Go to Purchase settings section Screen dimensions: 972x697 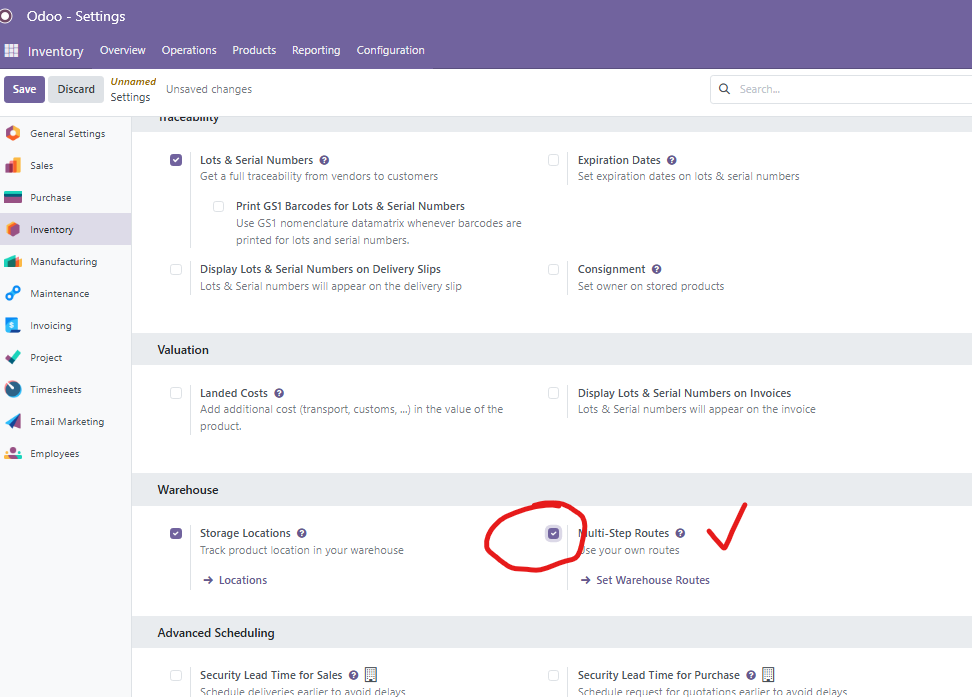tap(50, 198)
